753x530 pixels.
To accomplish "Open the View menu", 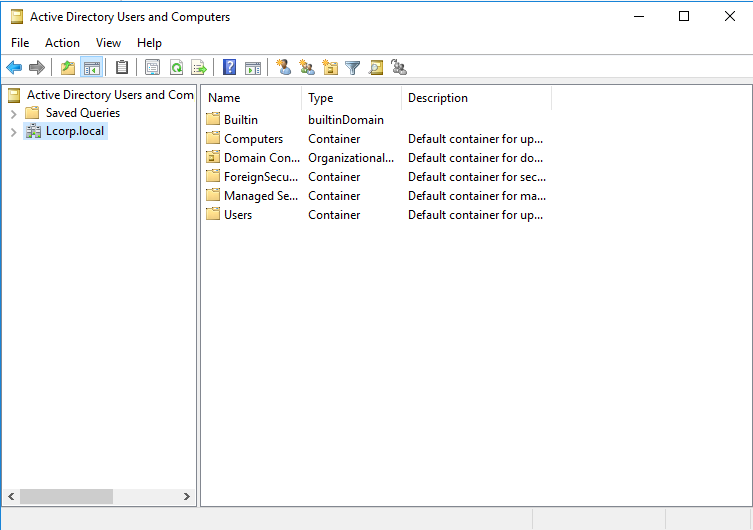I will (109, 43).
